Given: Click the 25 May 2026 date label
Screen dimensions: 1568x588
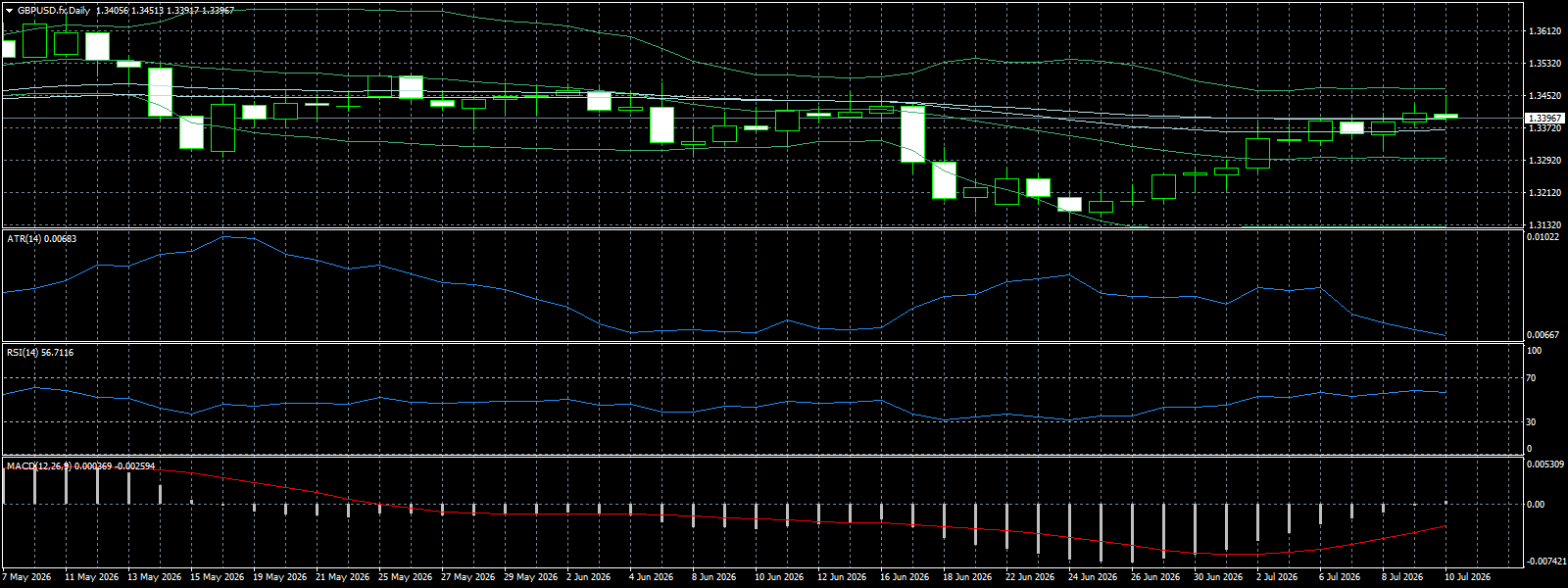Looking at the screenshot, I should click(x=405, y=577).
